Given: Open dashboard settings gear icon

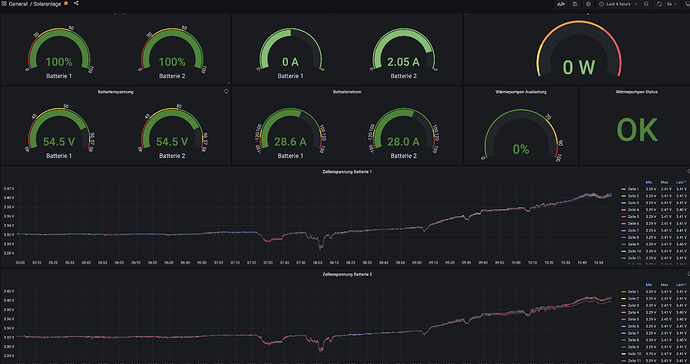Looking at the screenshot, I should [588, 4].
